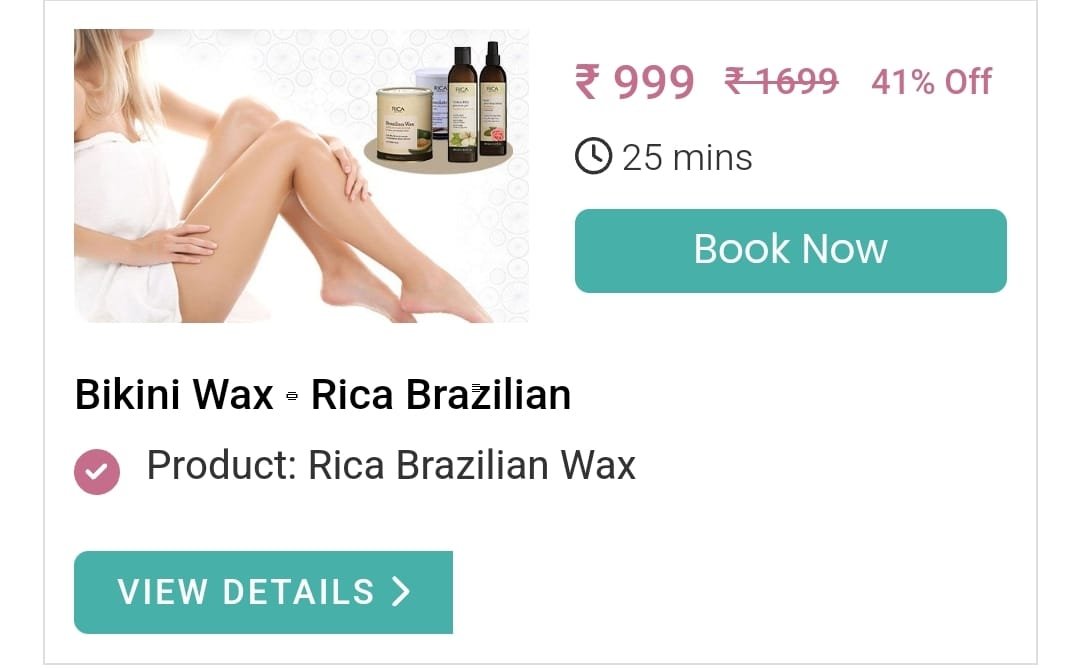Click the word Rica in product description

coord(346,465)
